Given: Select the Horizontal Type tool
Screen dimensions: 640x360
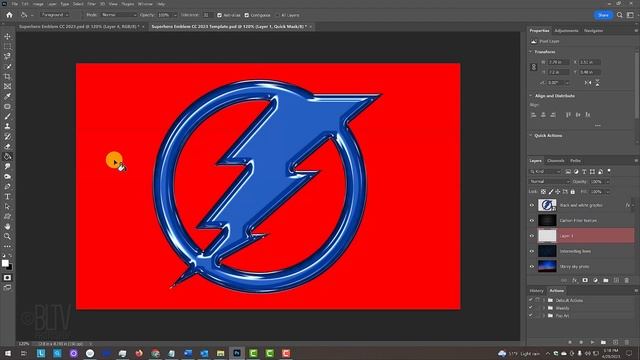Looking at the screenshot, I should pos(7,196).
